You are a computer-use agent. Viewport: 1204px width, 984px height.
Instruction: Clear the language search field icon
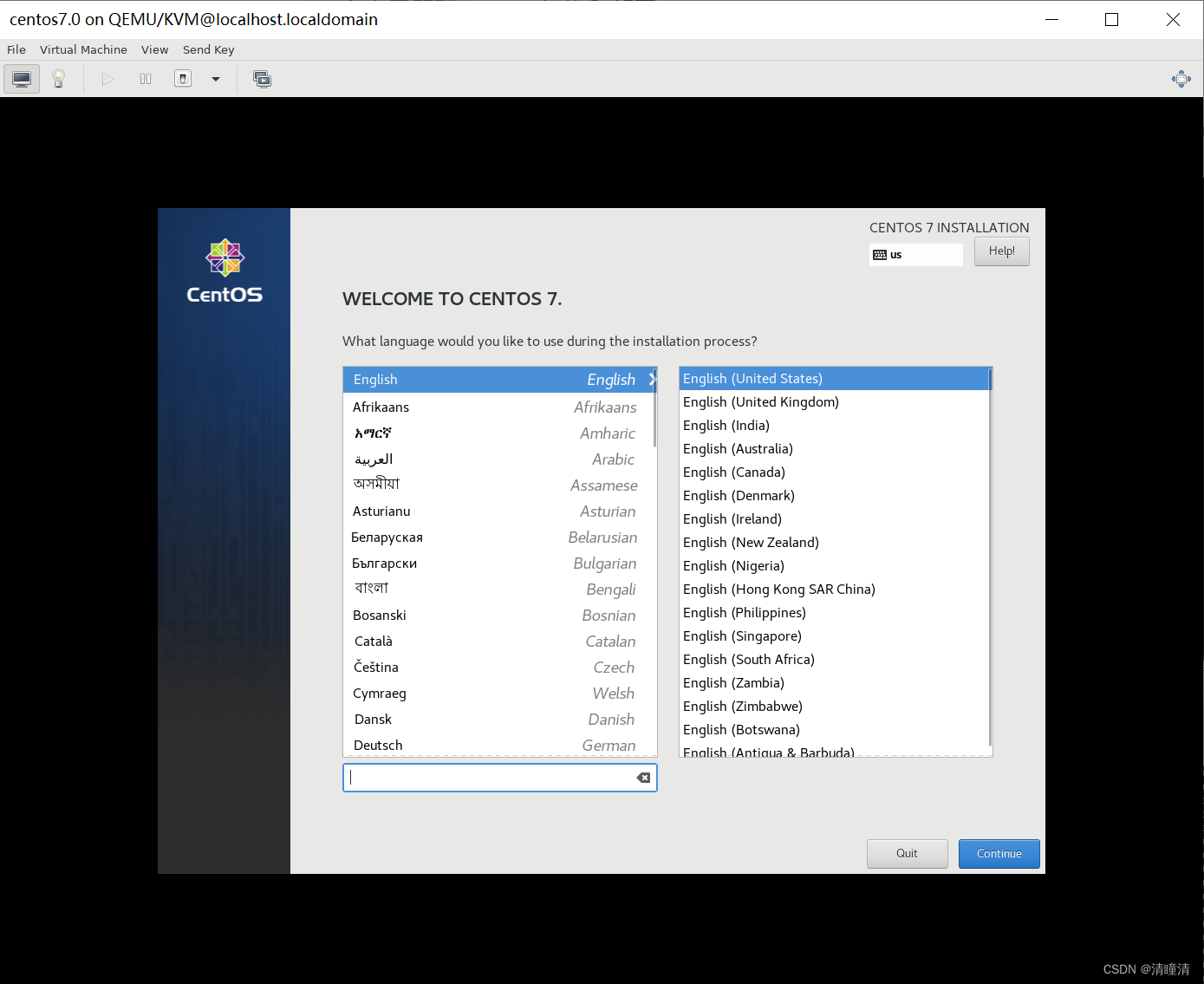(x=643, y=778)
